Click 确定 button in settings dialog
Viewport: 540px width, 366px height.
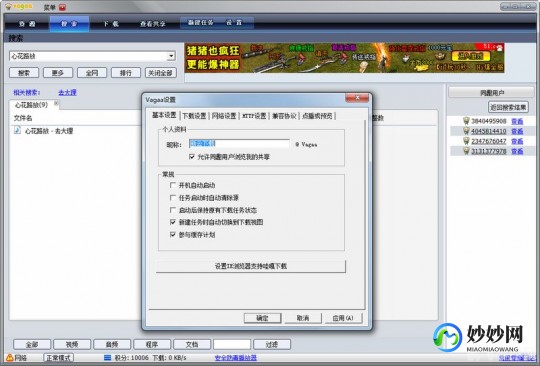coord(262,318)
